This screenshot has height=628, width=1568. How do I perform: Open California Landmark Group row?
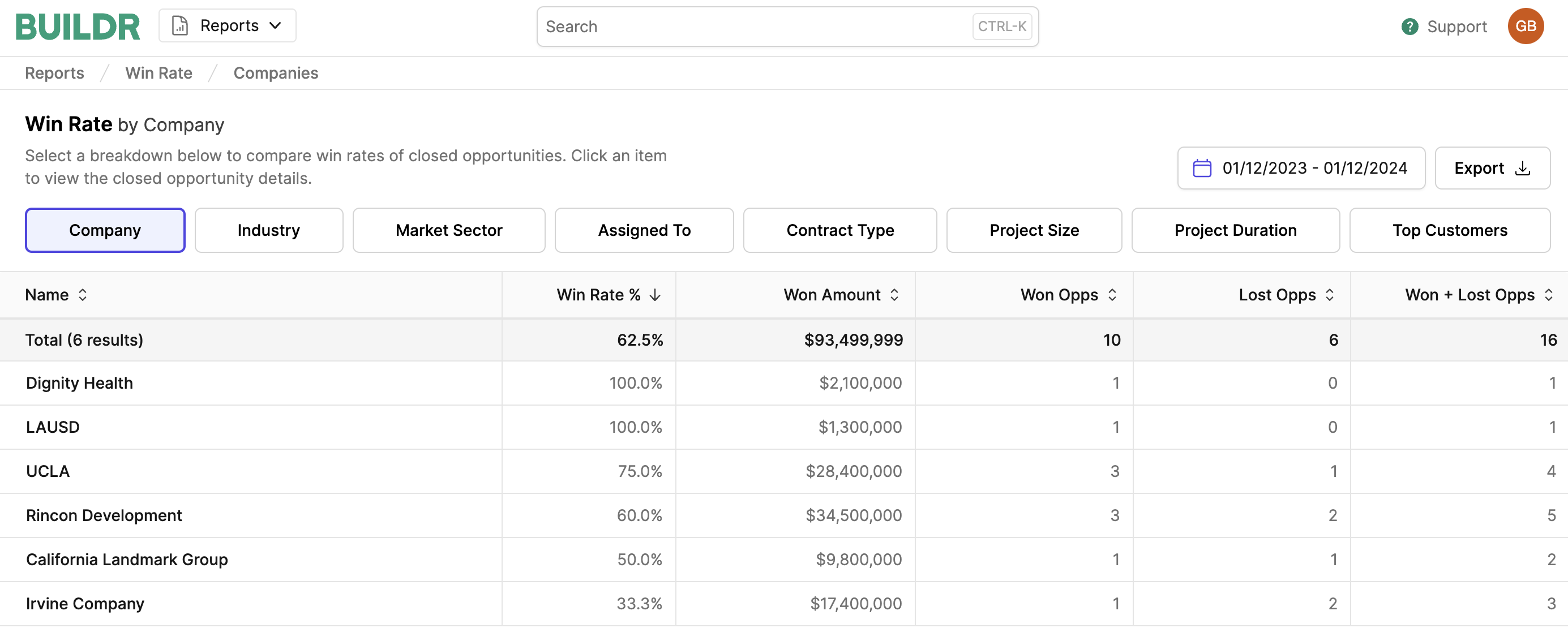pos(784,560)
